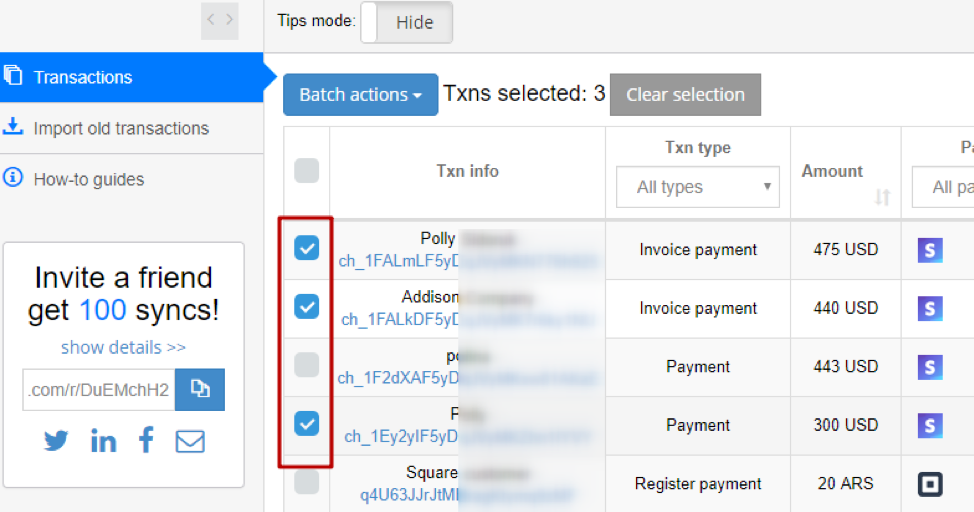This screenshot has height=512, width=974.
Task: Check the 443 USD payment checkbox
Action: click(306, 365)
